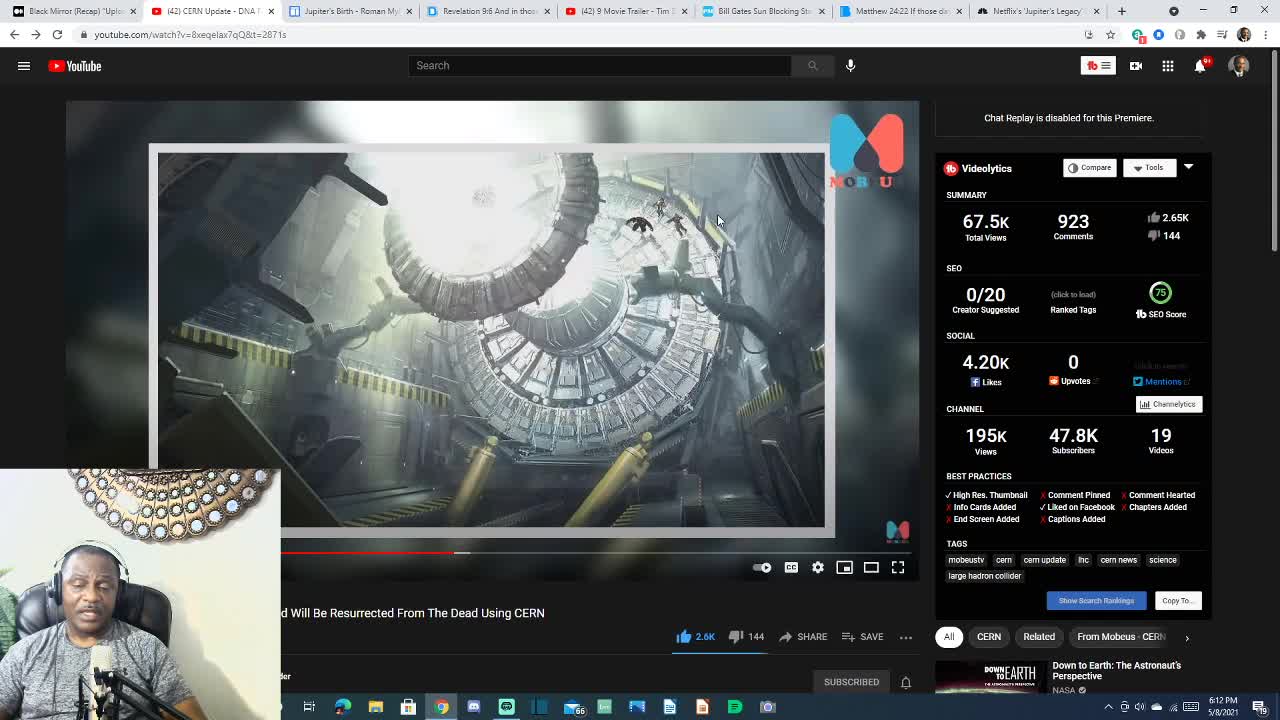Click Show Search Rankings button
This screenshot has height=720, width=1280.
tap(1096, 601)
